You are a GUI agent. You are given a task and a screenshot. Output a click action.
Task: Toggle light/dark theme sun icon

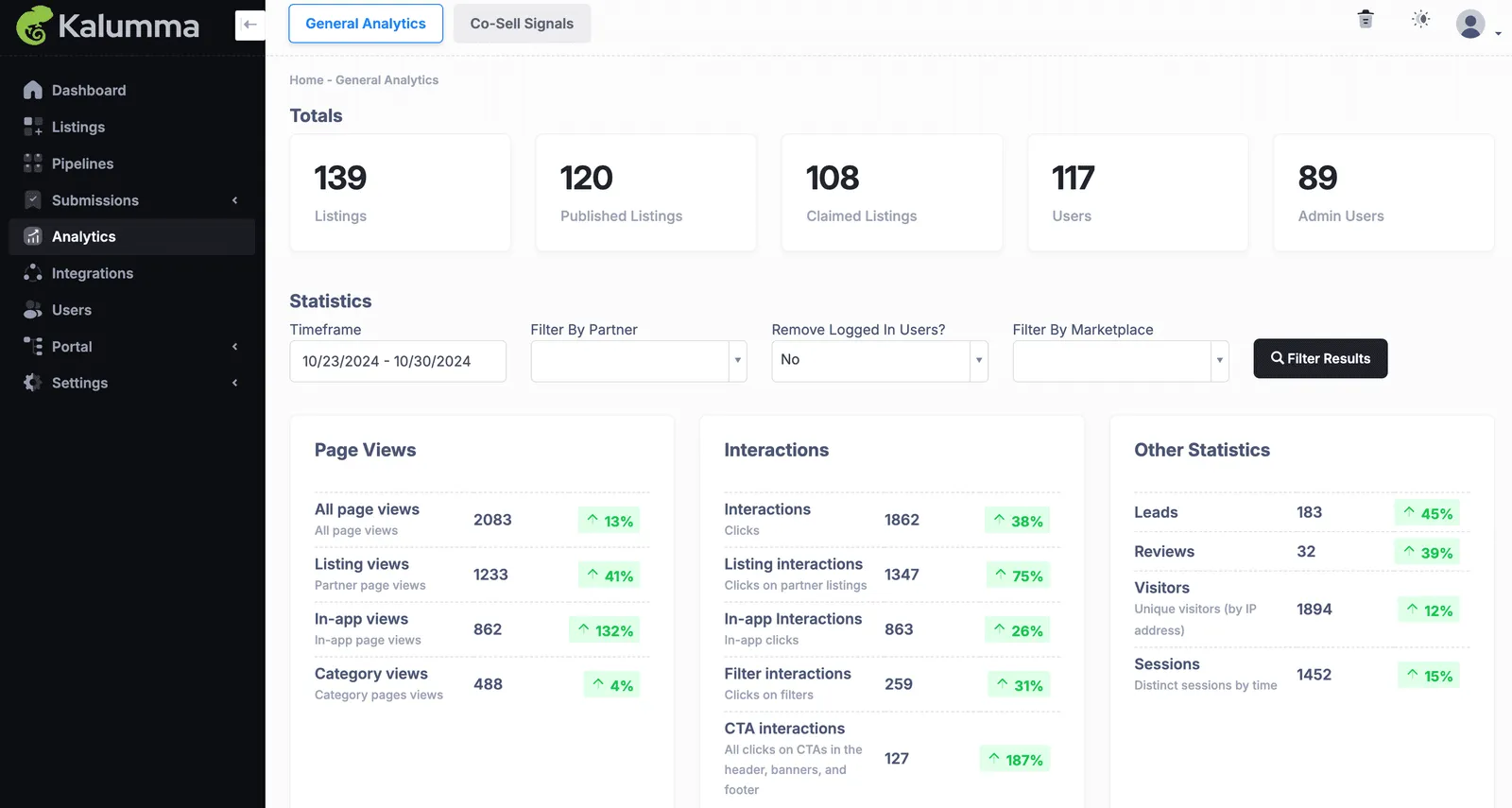pos(1420,19)
